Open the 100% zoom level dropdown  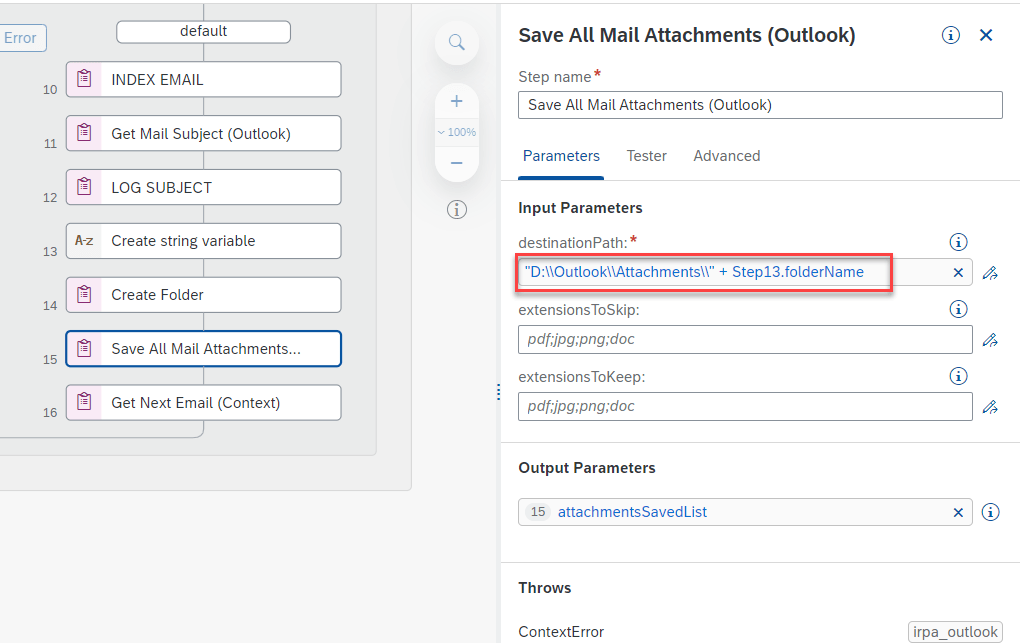pos(457,132)
